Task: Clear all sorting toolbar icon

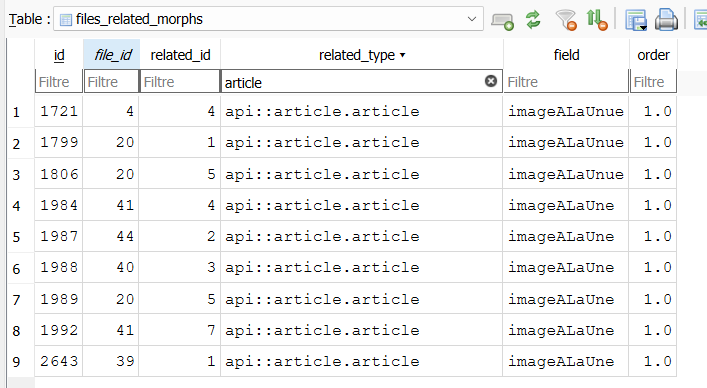Action: click(x=597, y=20)
